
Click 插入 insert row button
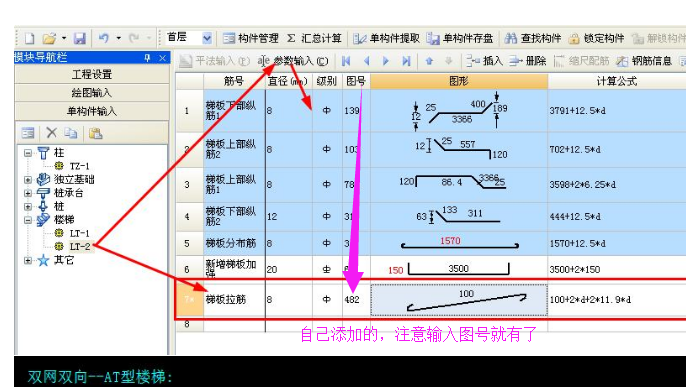tap(484, 61)
